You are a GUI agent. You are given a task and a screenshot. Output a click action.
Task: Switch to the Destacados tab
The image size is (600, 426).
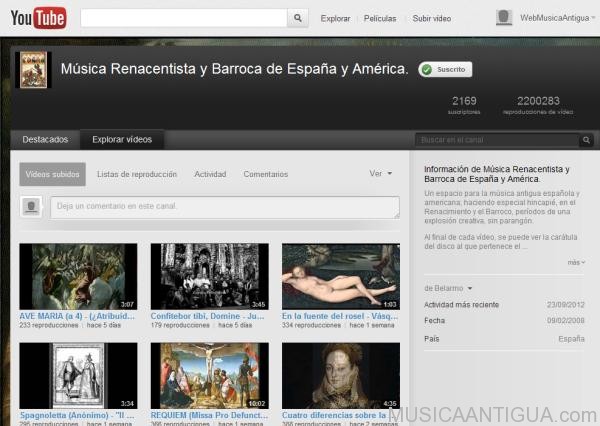[x=45, y=140]
